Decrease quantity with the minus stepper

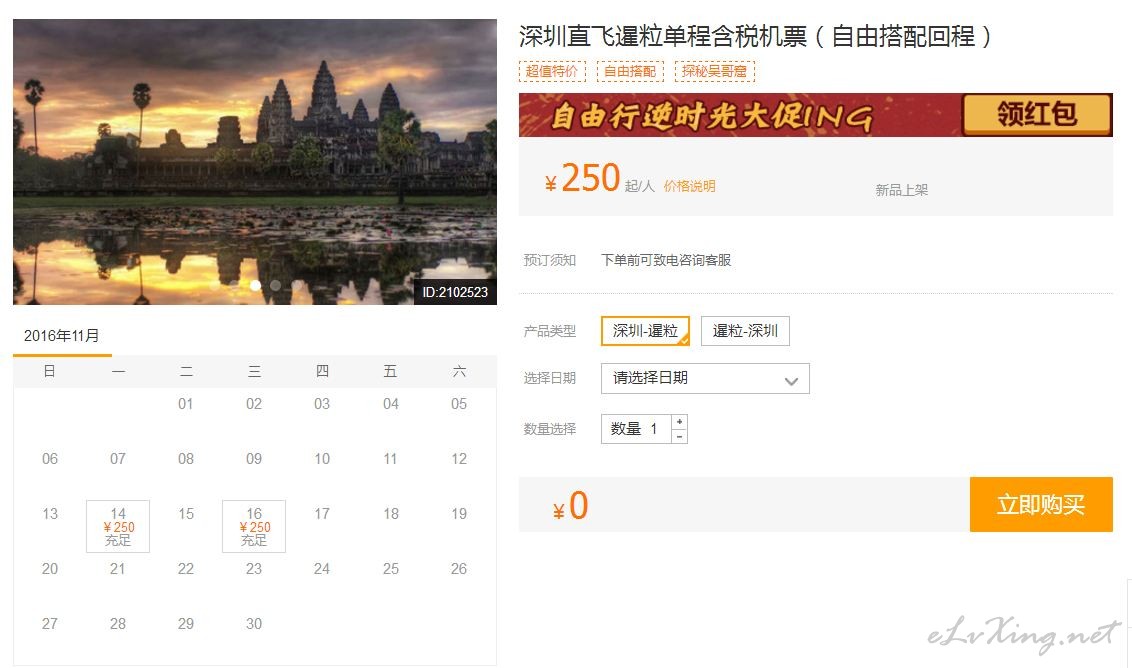pos(679,436)
